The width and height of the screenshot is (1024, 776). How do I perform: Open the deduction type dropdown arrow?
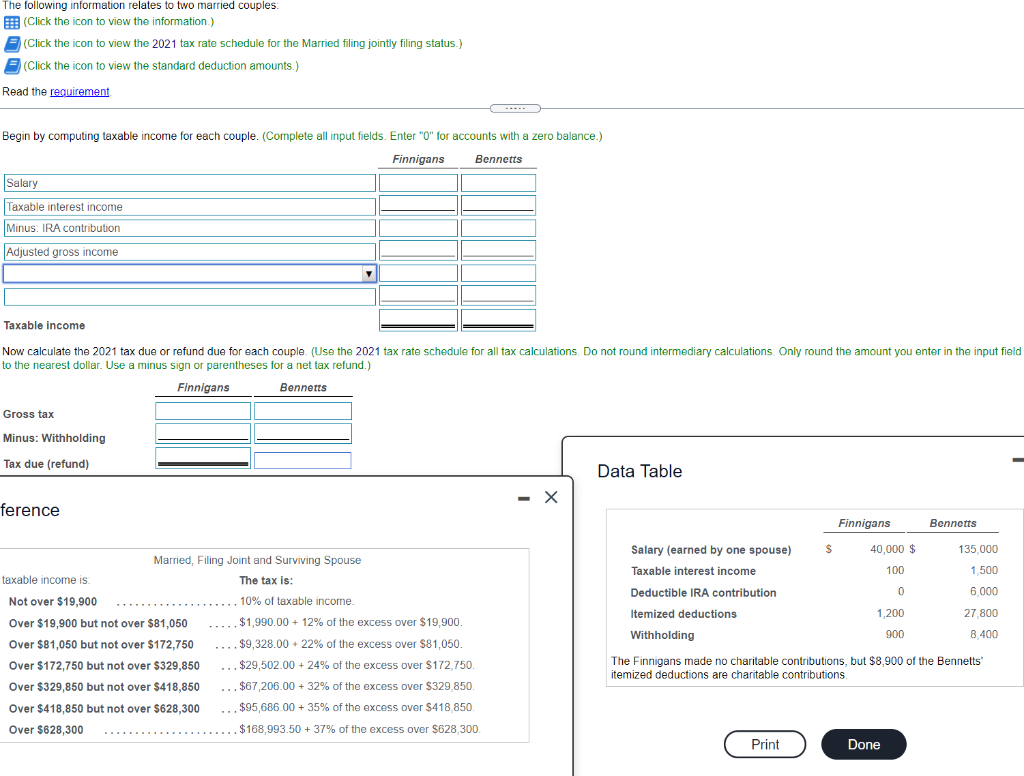(369, 274)
